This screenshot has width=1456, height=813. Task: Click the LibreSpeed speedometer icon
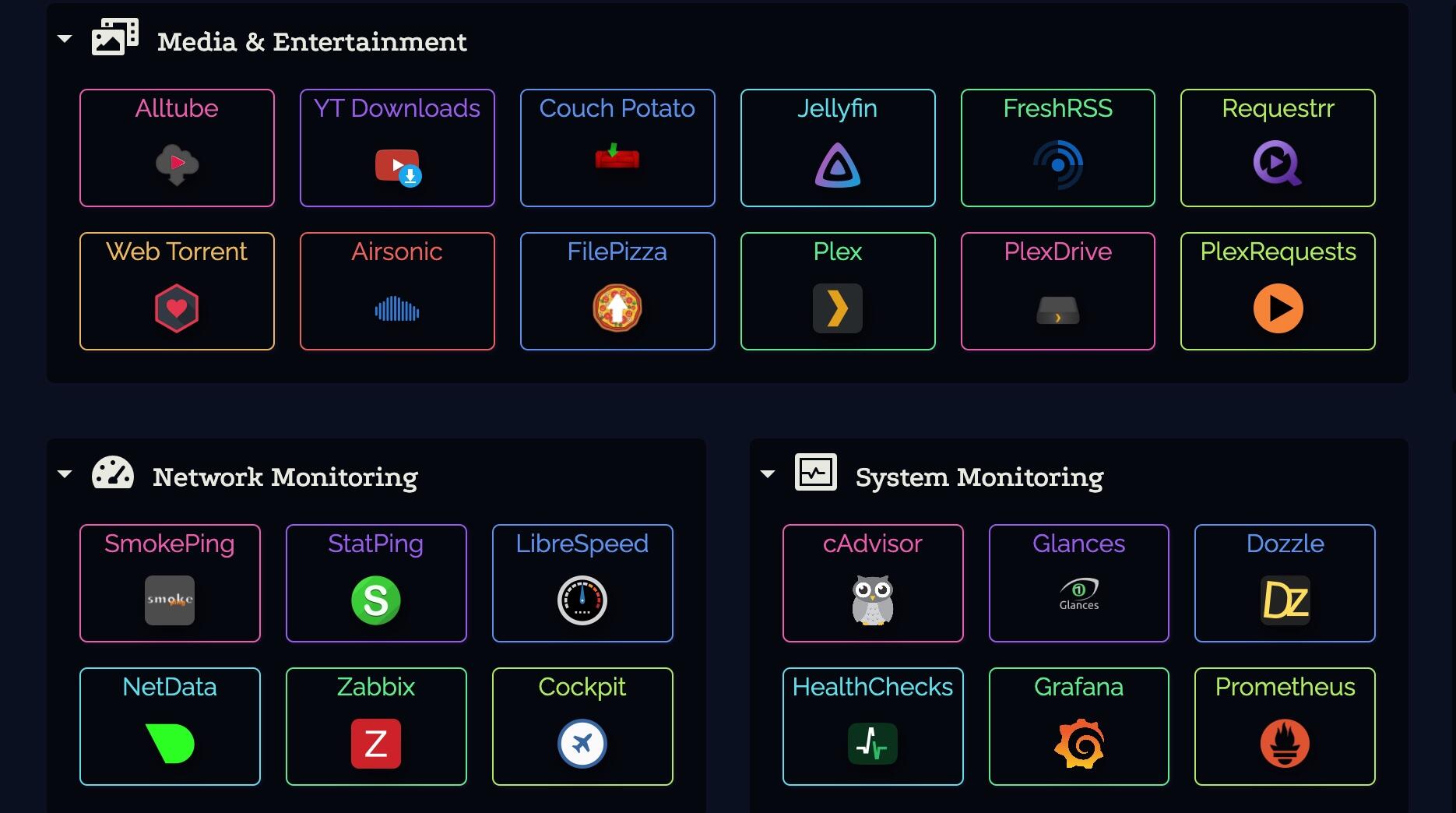tap(582, 600)
